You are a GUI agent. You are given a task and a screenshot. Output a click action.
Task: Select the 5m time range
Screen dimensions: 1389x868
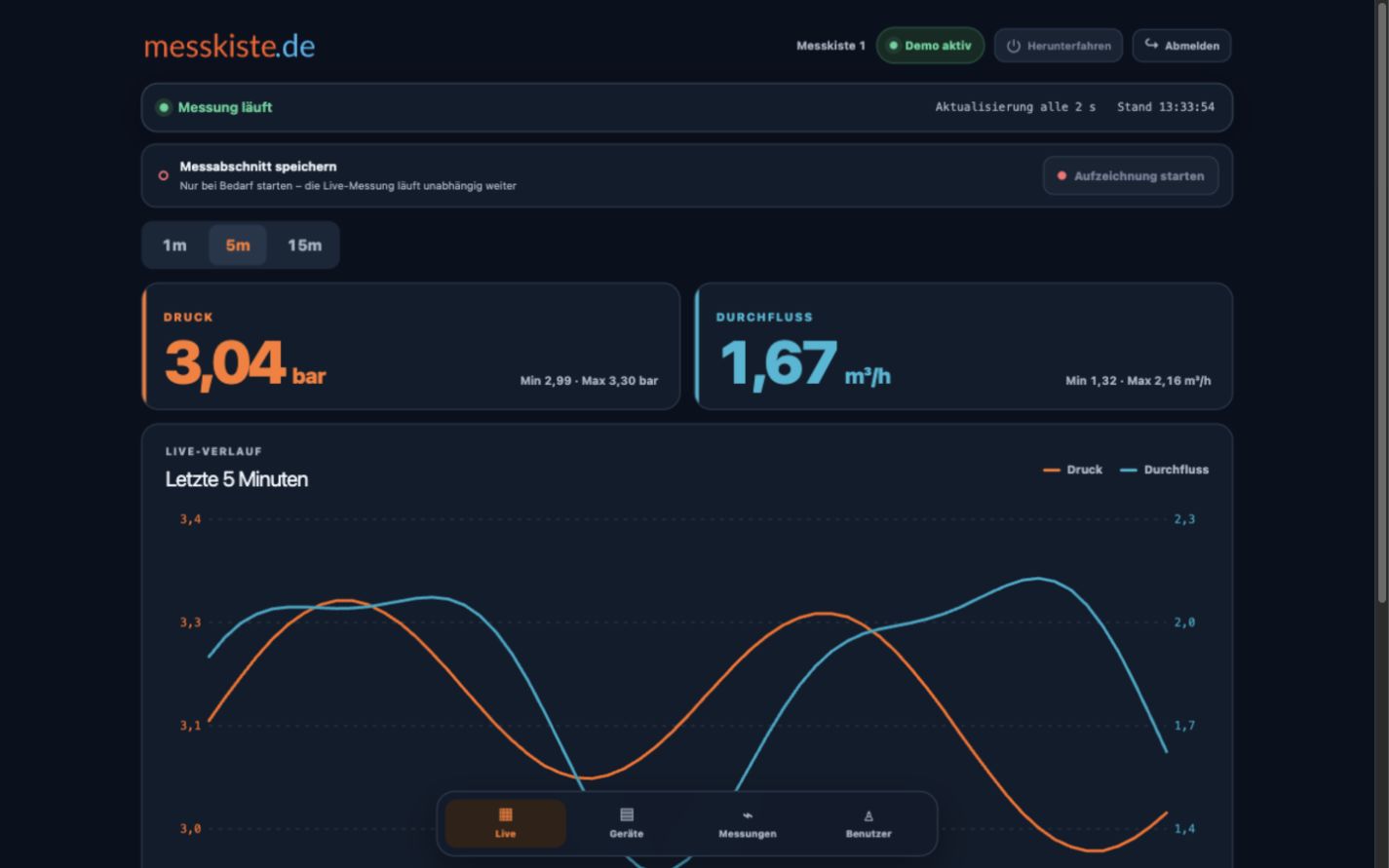(238, 245)
